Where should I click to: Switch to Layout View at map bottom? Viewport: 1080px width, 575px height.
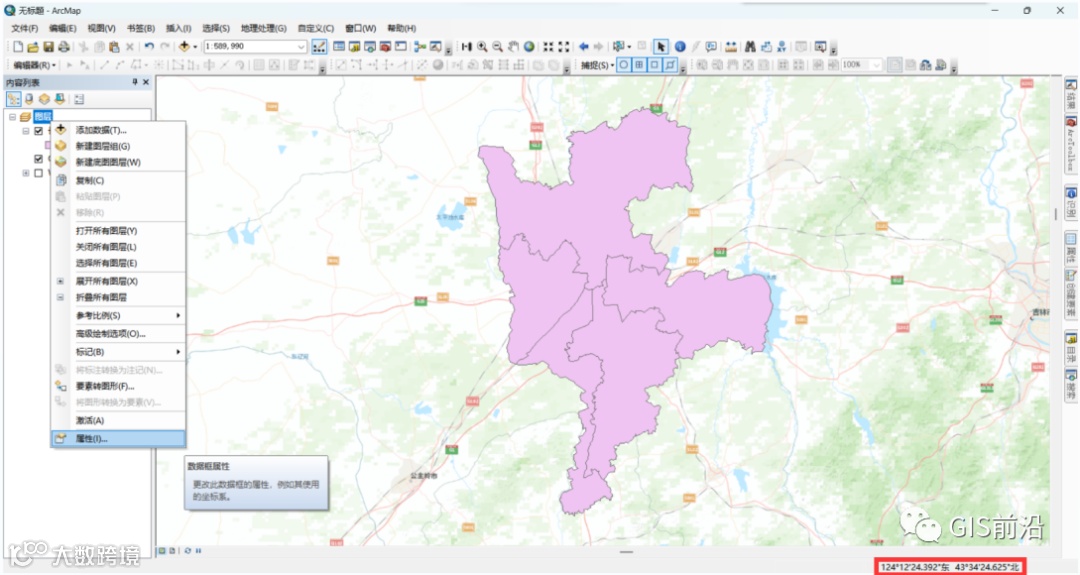pyautogui.click(x=172, y=551)
